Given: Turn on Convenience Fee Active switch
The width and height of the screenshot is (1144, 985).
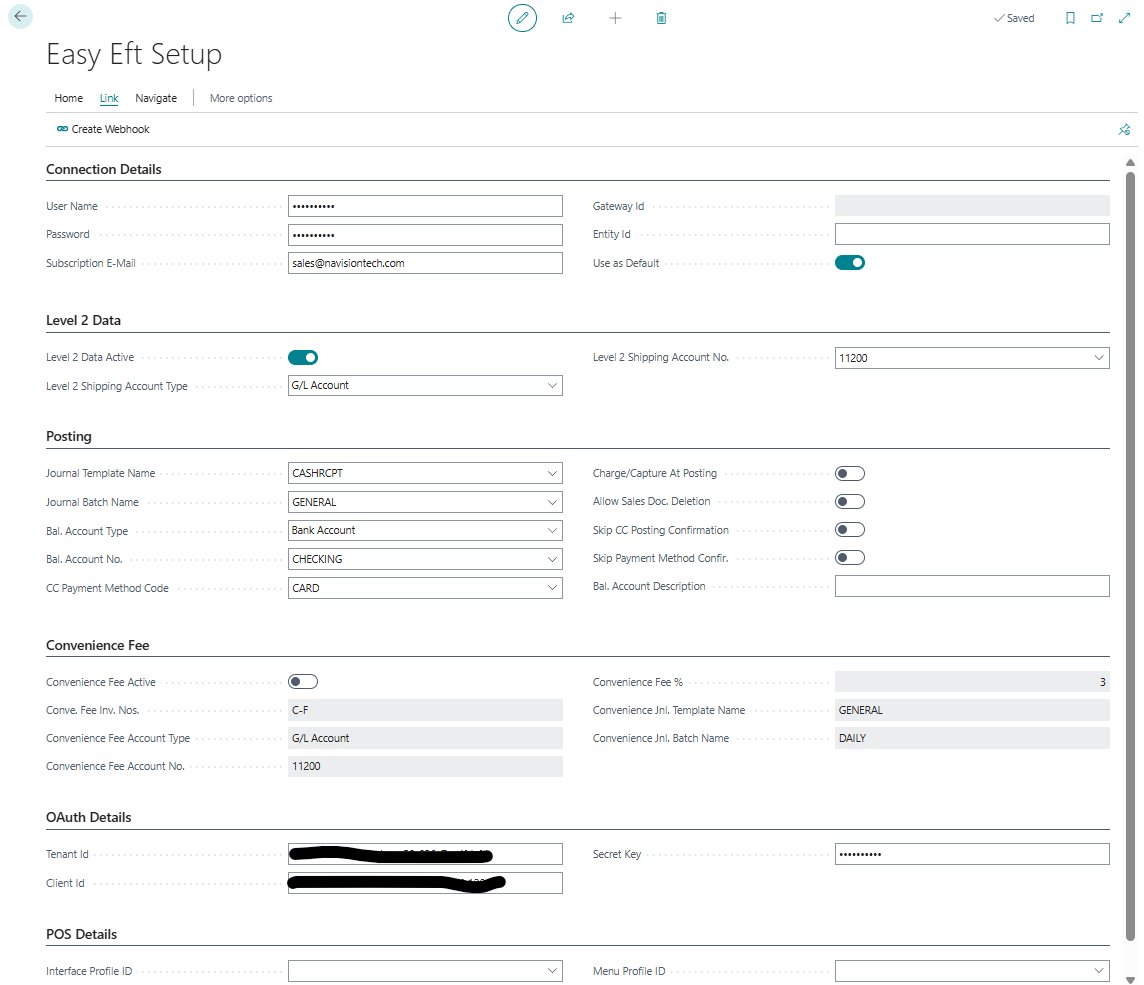Looking at the screenshot, I should coord(303,682).
